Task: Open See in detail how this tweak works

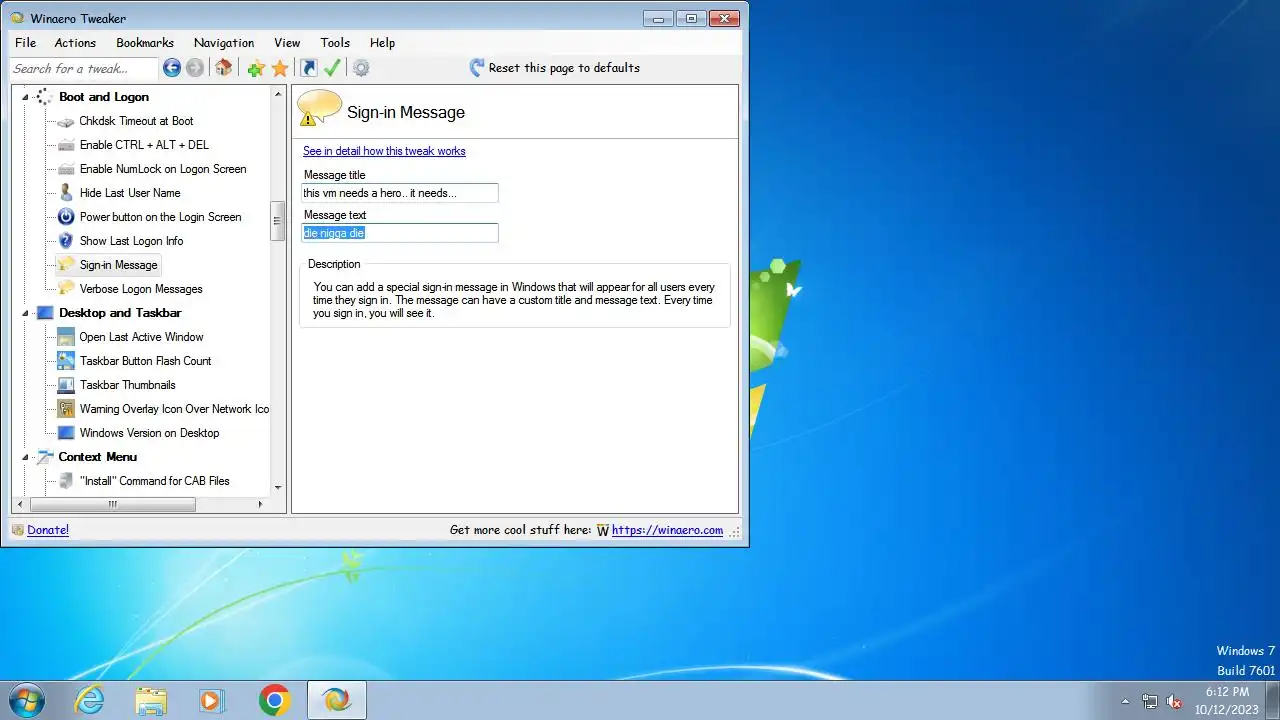Action: click(384, 151)
